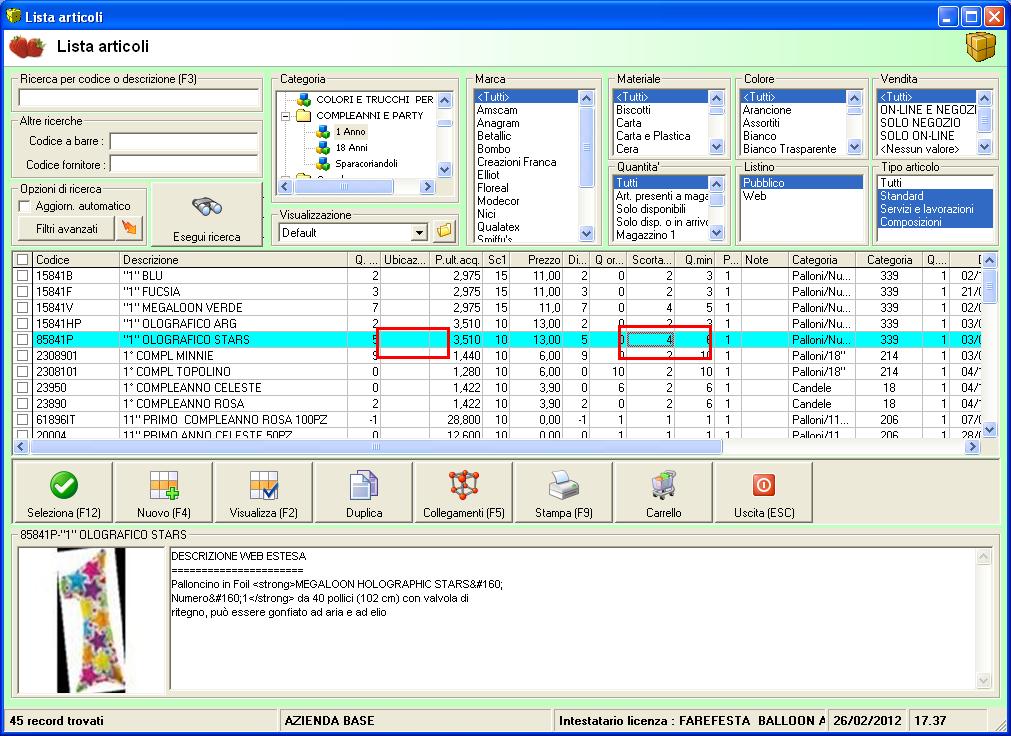
Task: Open Visualizza (F2) grid icon
Action: coord(264,486)
